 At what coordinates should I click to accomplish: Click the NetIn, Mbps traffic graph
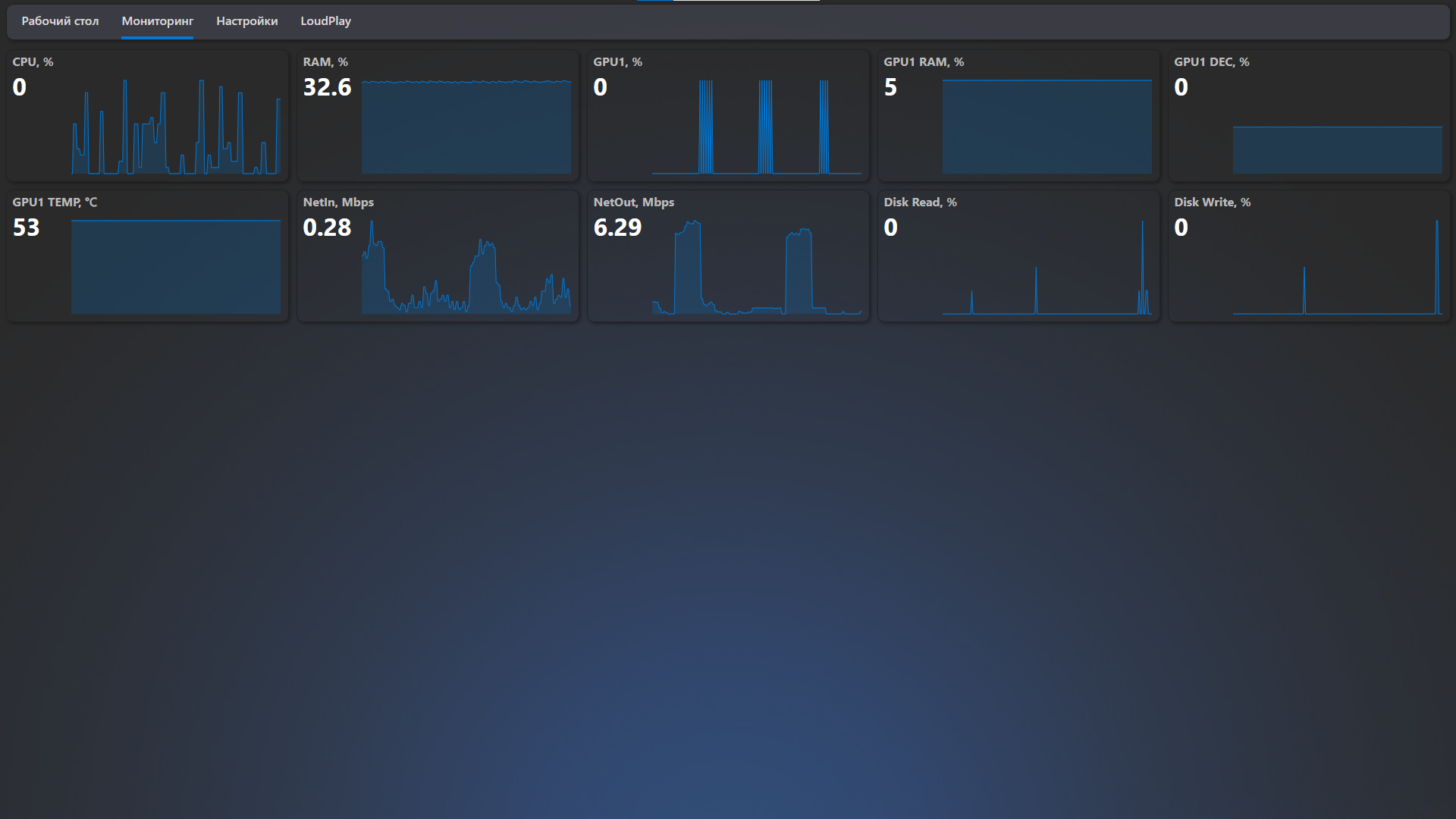click(x=466, y=267)
